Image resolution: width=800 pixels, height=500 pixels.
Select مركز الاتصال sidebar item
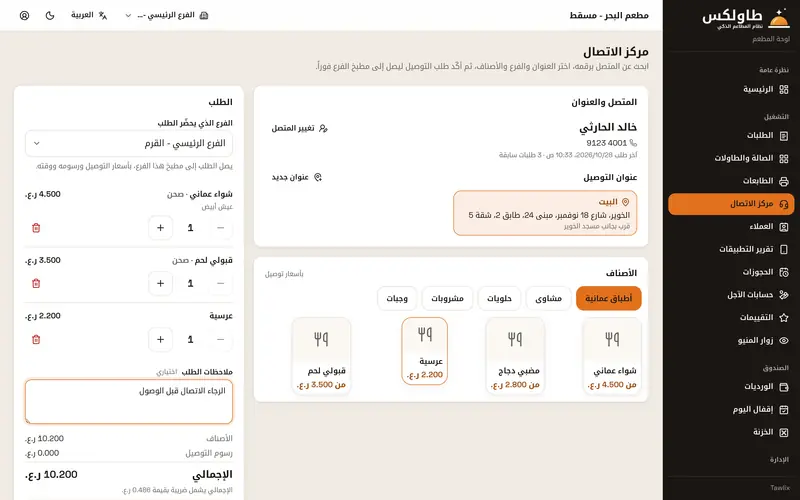tap(731, 204)
